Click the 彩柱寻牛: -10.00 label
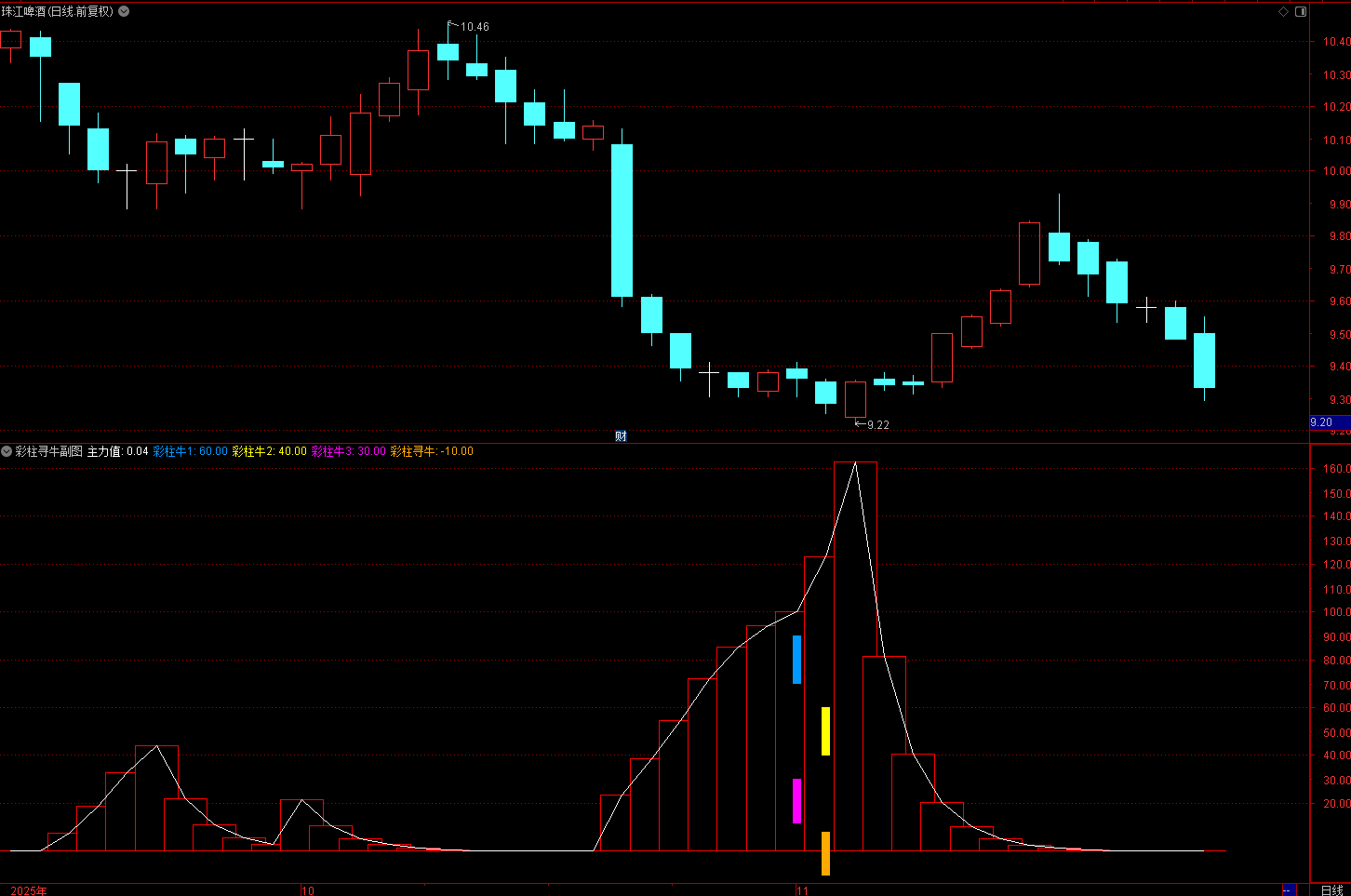1351x896 pixels. (x=432, y=451)
